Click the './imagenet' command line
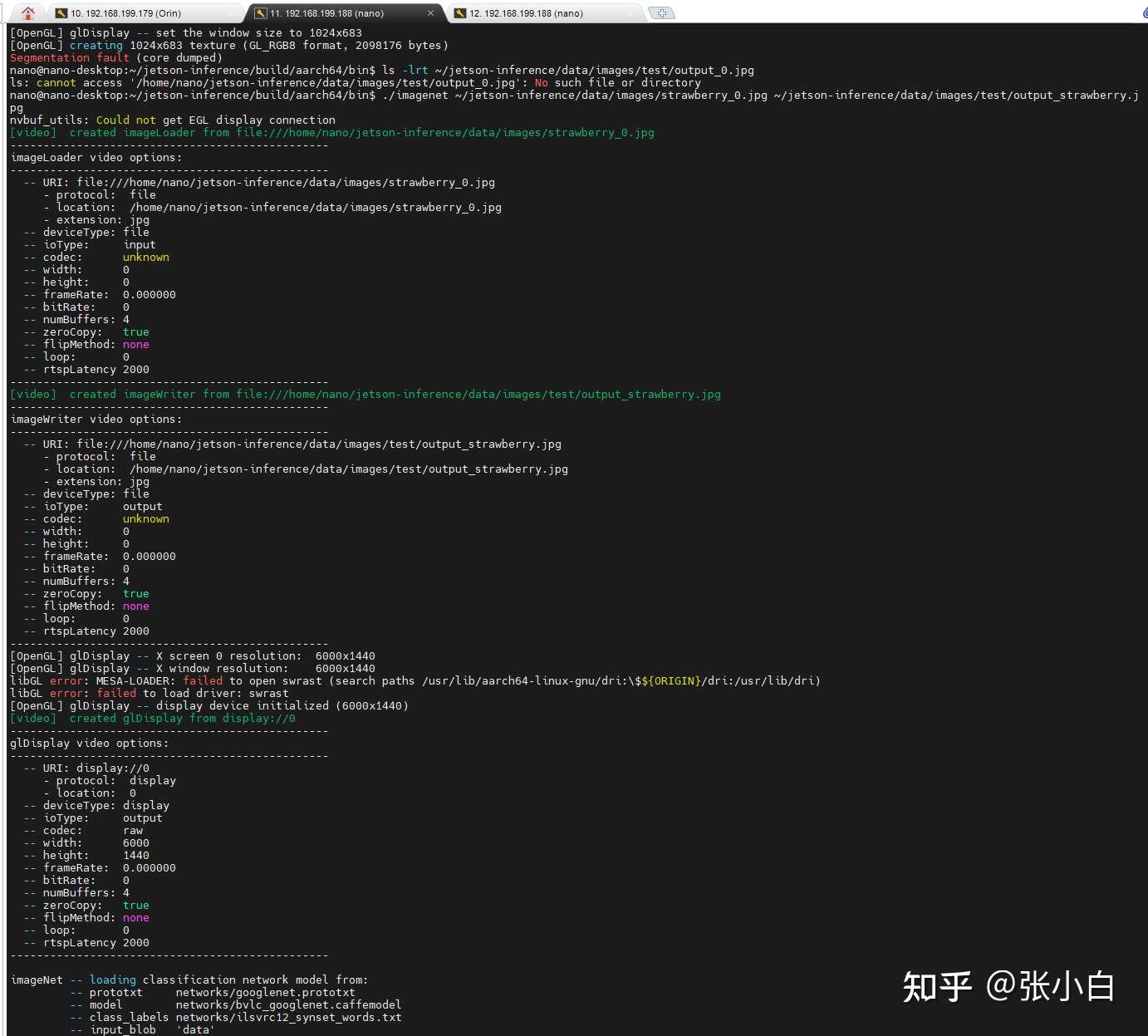The image size is (1148, 1036). coord(574,101)
